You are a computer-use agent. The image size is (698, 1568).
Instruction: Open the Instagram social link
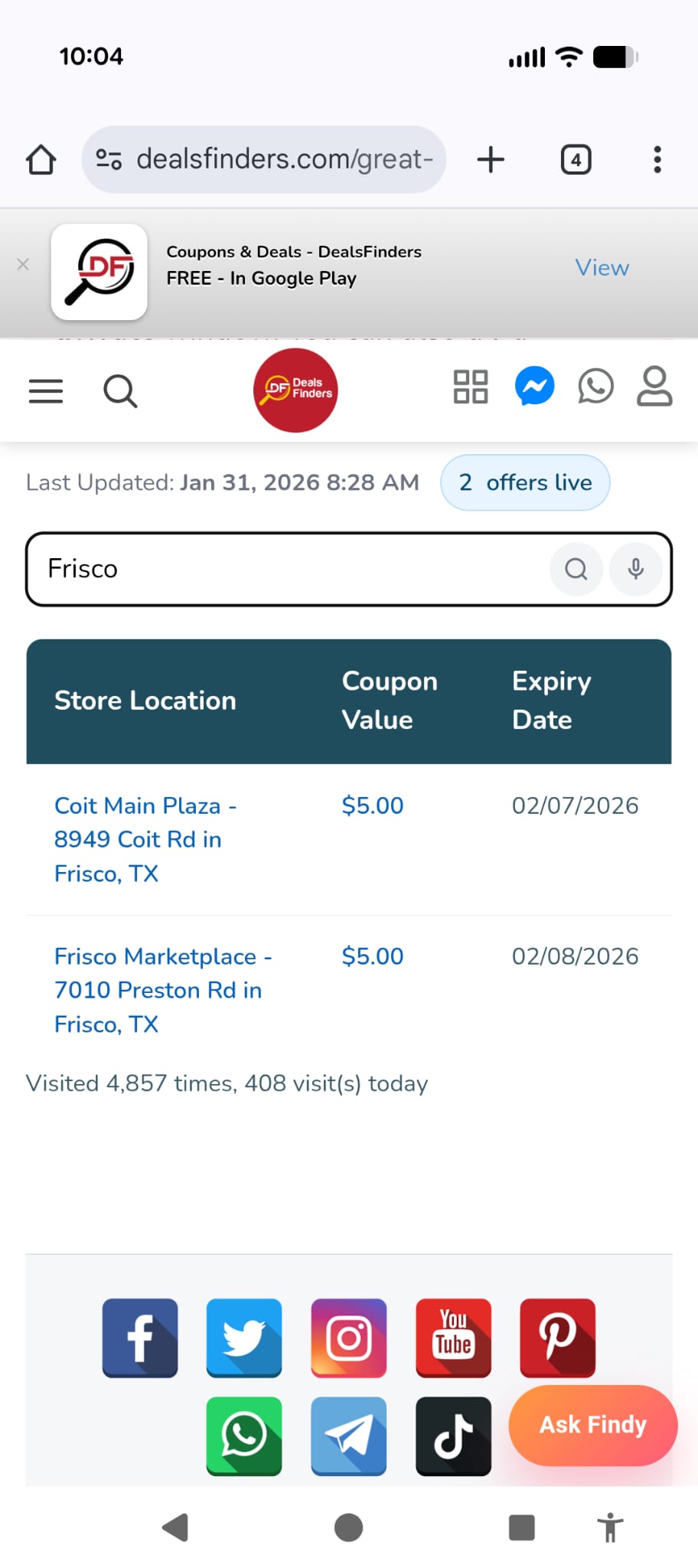click(349, 1338)
